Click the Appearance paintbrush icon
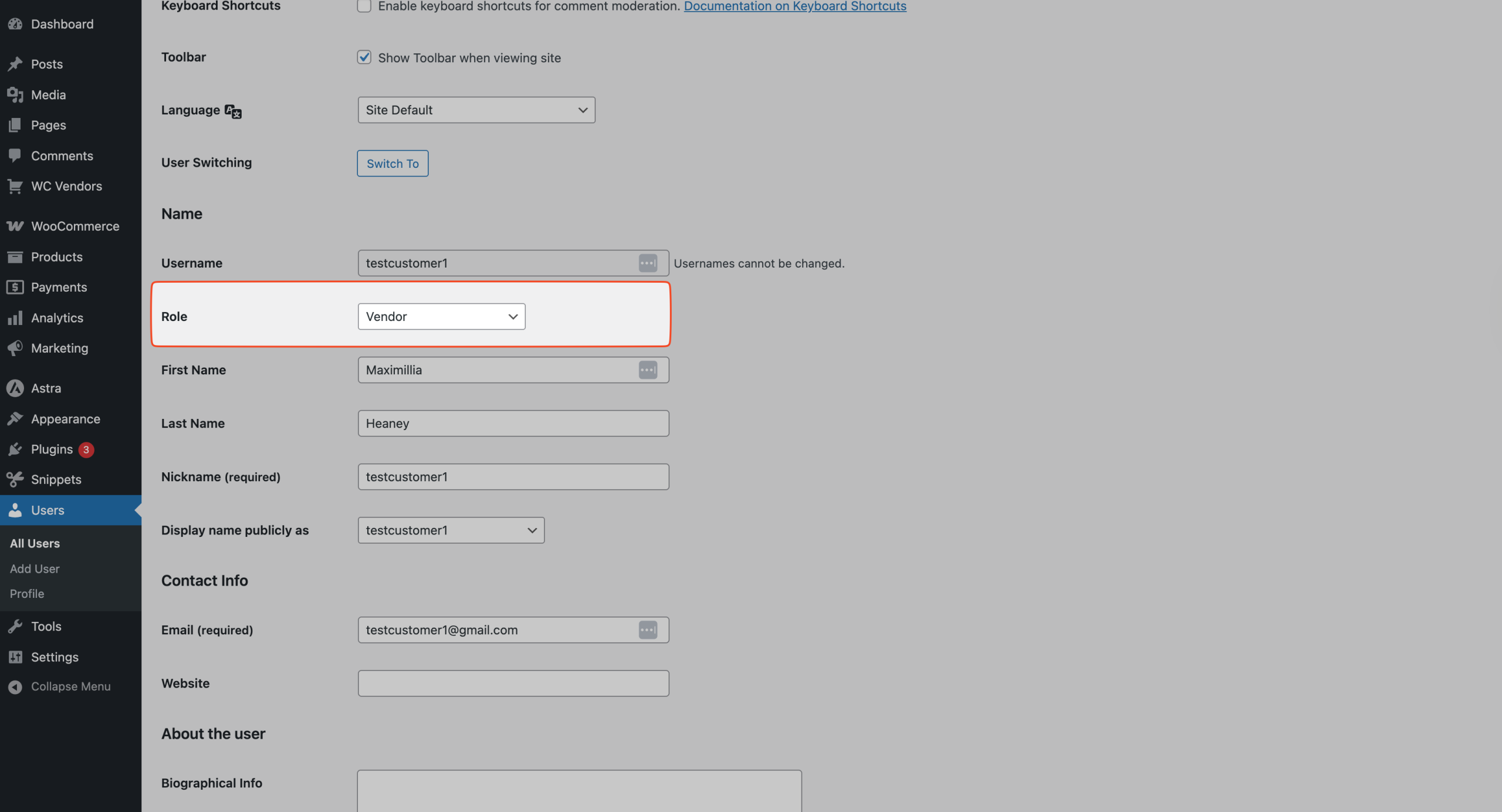Image resolution: width=1502 pixels, height=812 pixels. 15,418
